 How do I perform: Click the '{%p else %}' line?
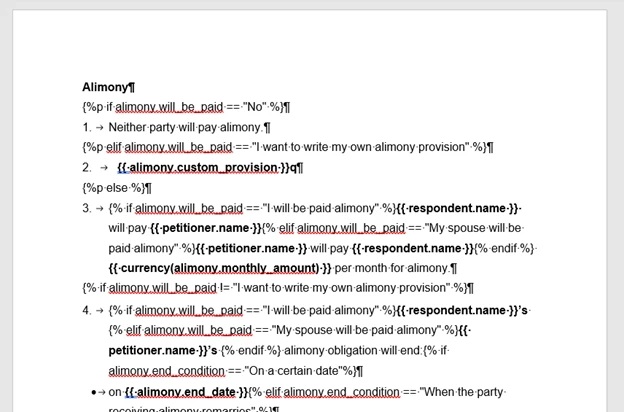coord(115,187)
